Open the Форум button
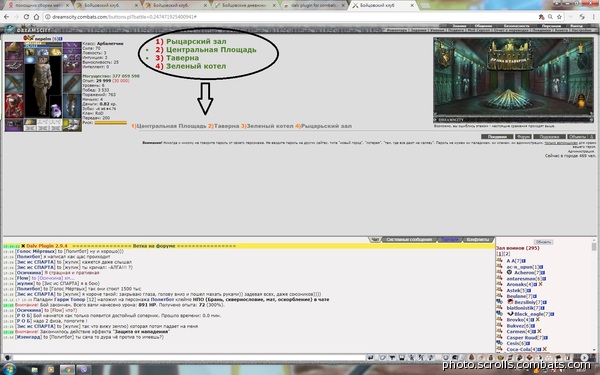This screenshot has height=375, width=600. 523,137
